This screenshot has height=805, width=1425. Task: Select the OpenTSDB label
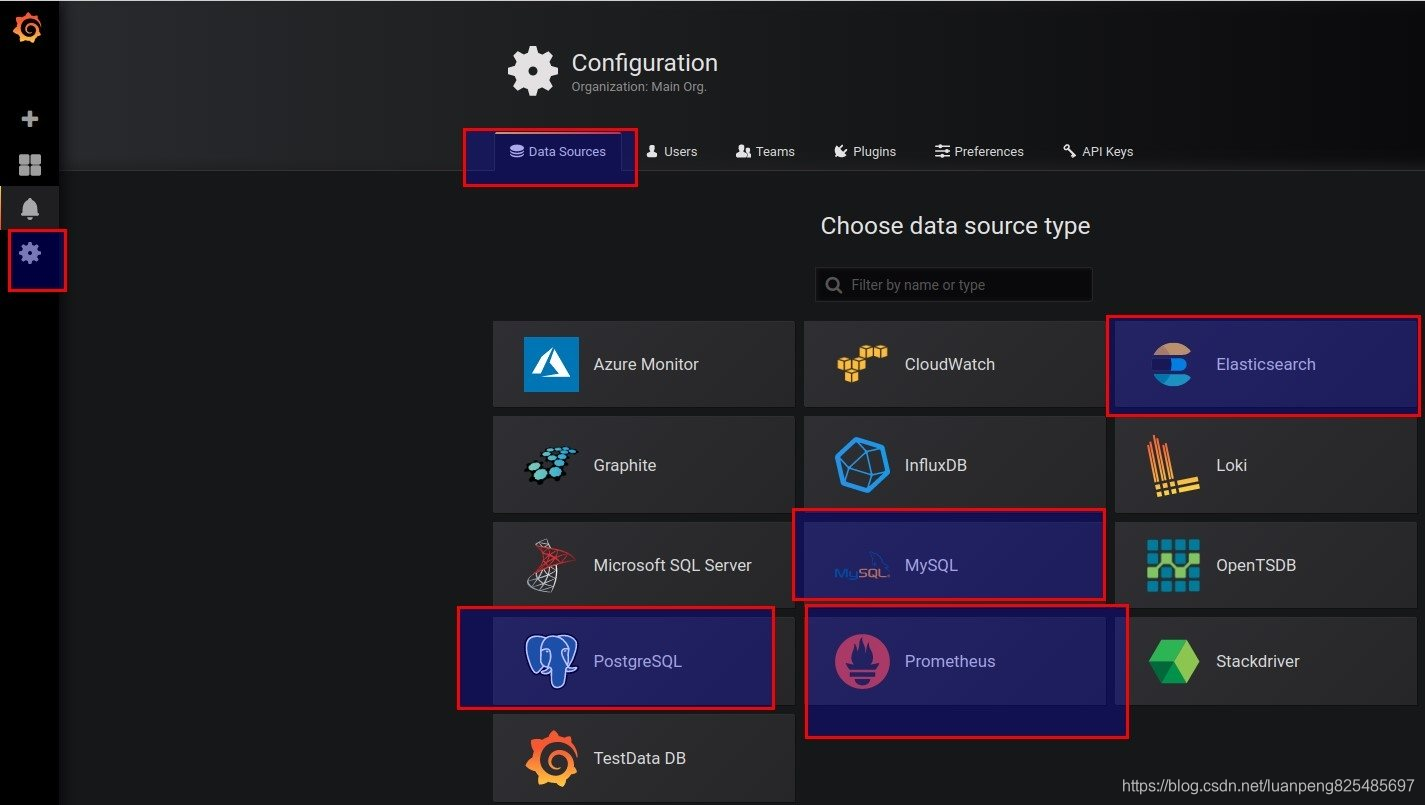coord(1256,565)
